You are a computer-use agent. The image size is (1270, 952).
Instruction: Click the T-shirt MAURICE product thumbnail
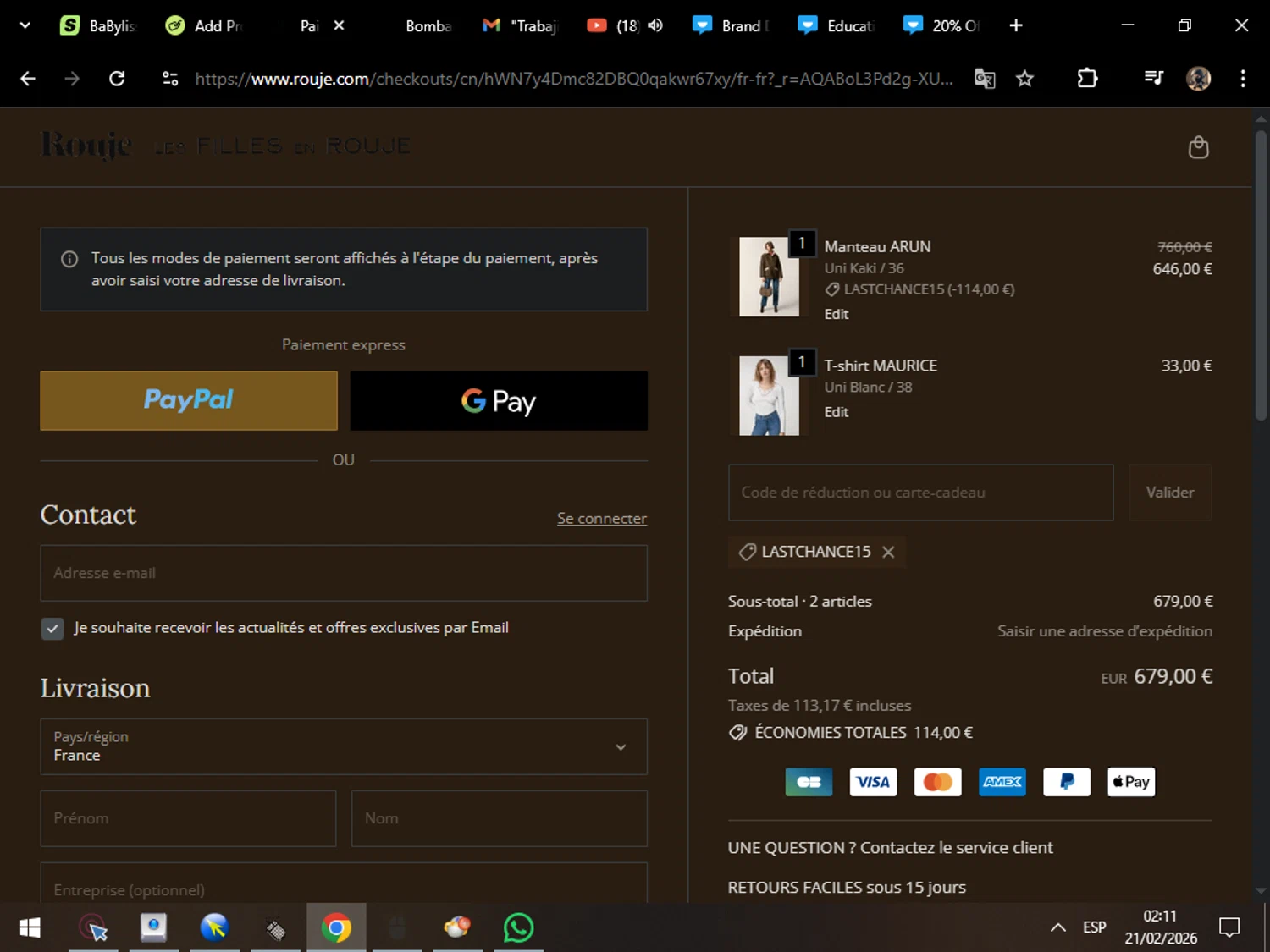tap(769, 396)
